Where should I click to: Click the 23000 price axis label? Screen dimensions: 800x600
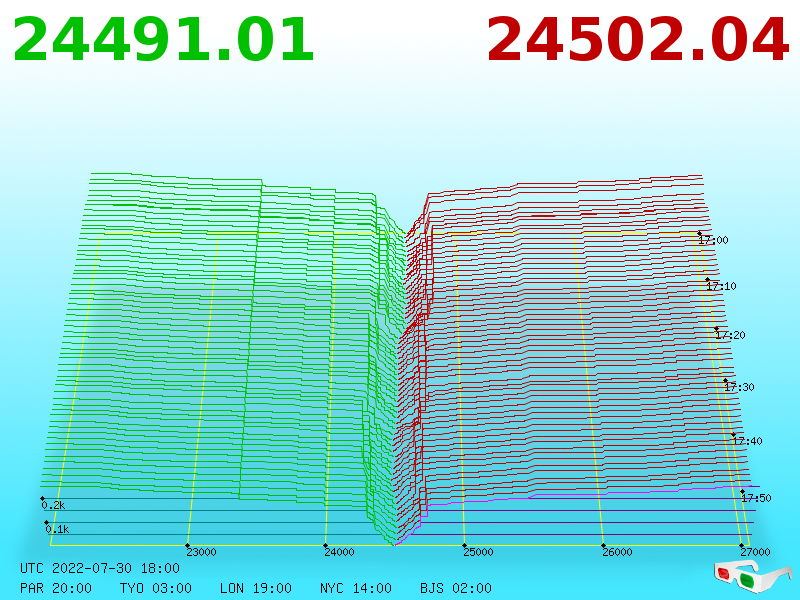coord(201,552)
